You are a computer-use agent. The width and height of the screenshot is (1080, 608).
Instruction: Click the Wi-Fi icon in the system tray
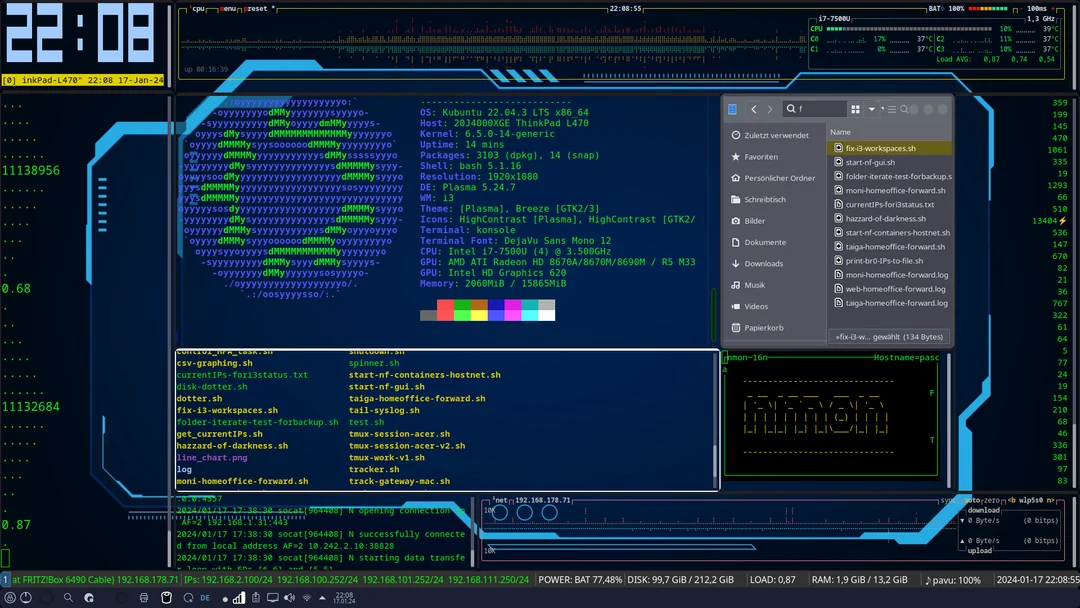click(307, 598)
